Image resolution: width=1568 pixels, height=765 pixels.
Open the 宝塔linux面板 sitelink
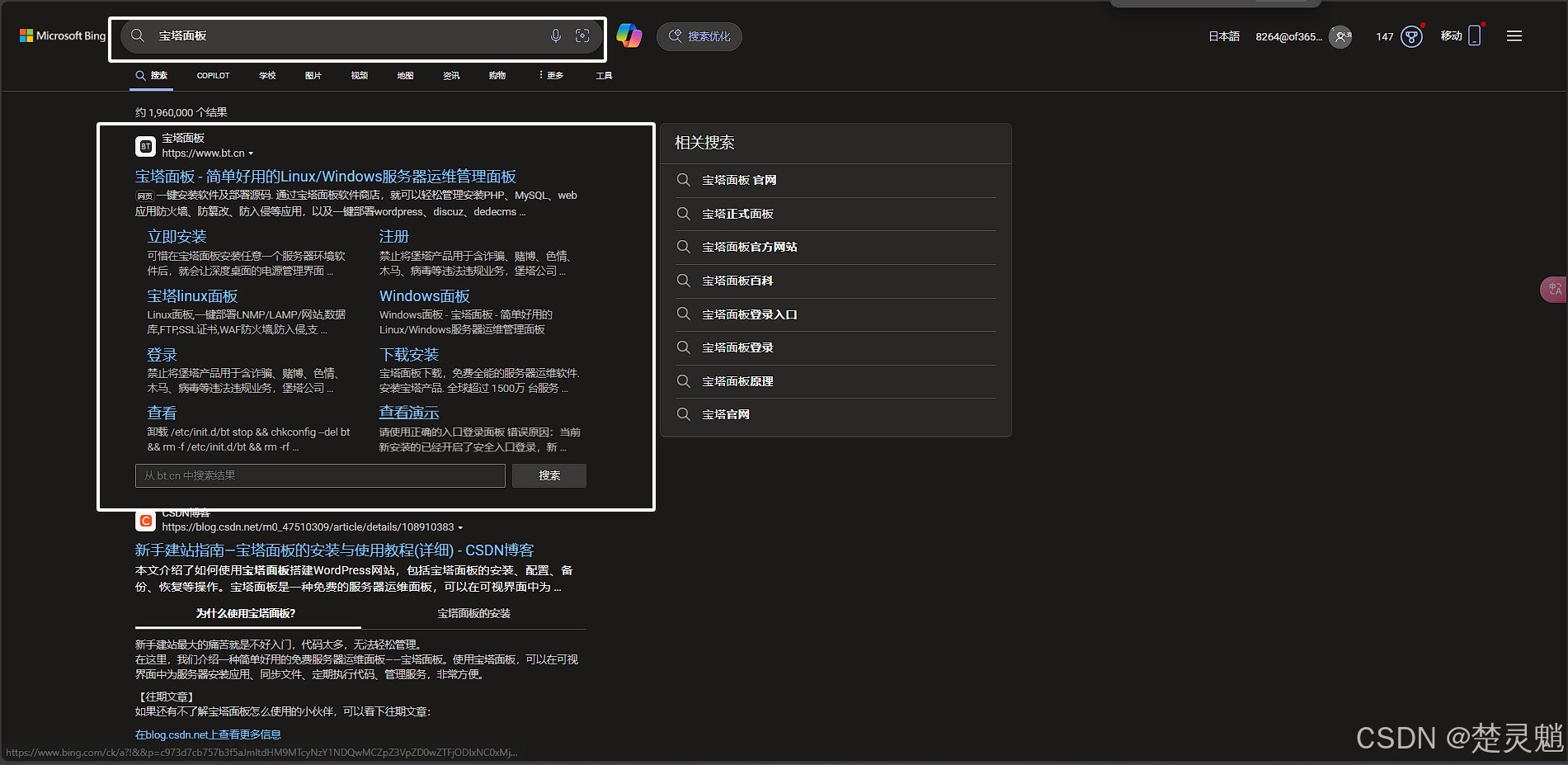[192, 295]
